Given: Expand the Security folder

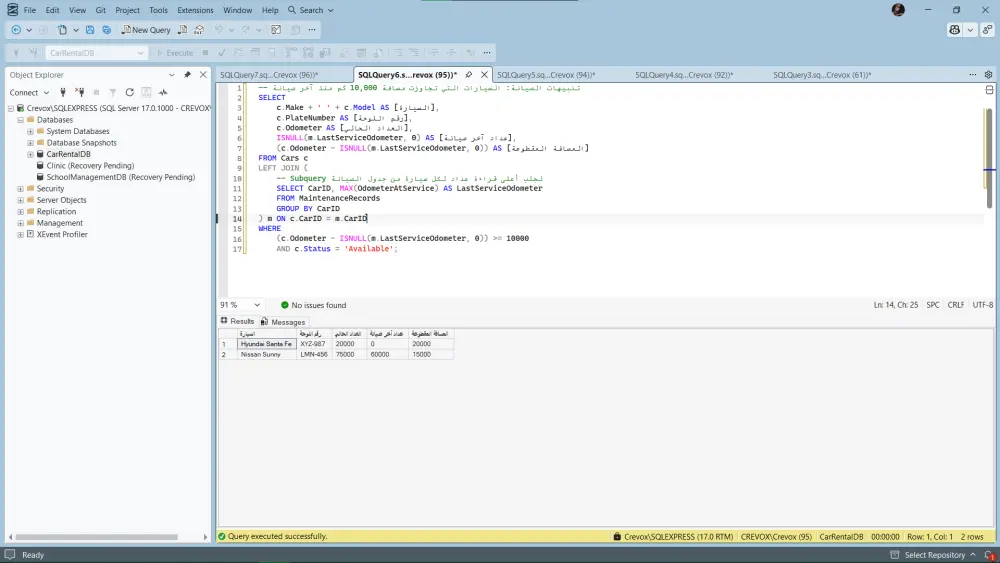Looking at the screenshot, I should click(20, 189).
